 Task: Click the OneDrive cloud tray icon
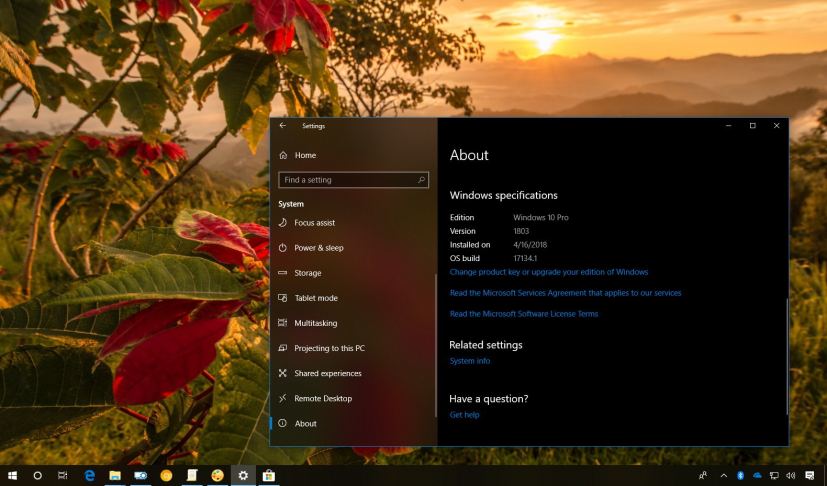pos(757,475)
